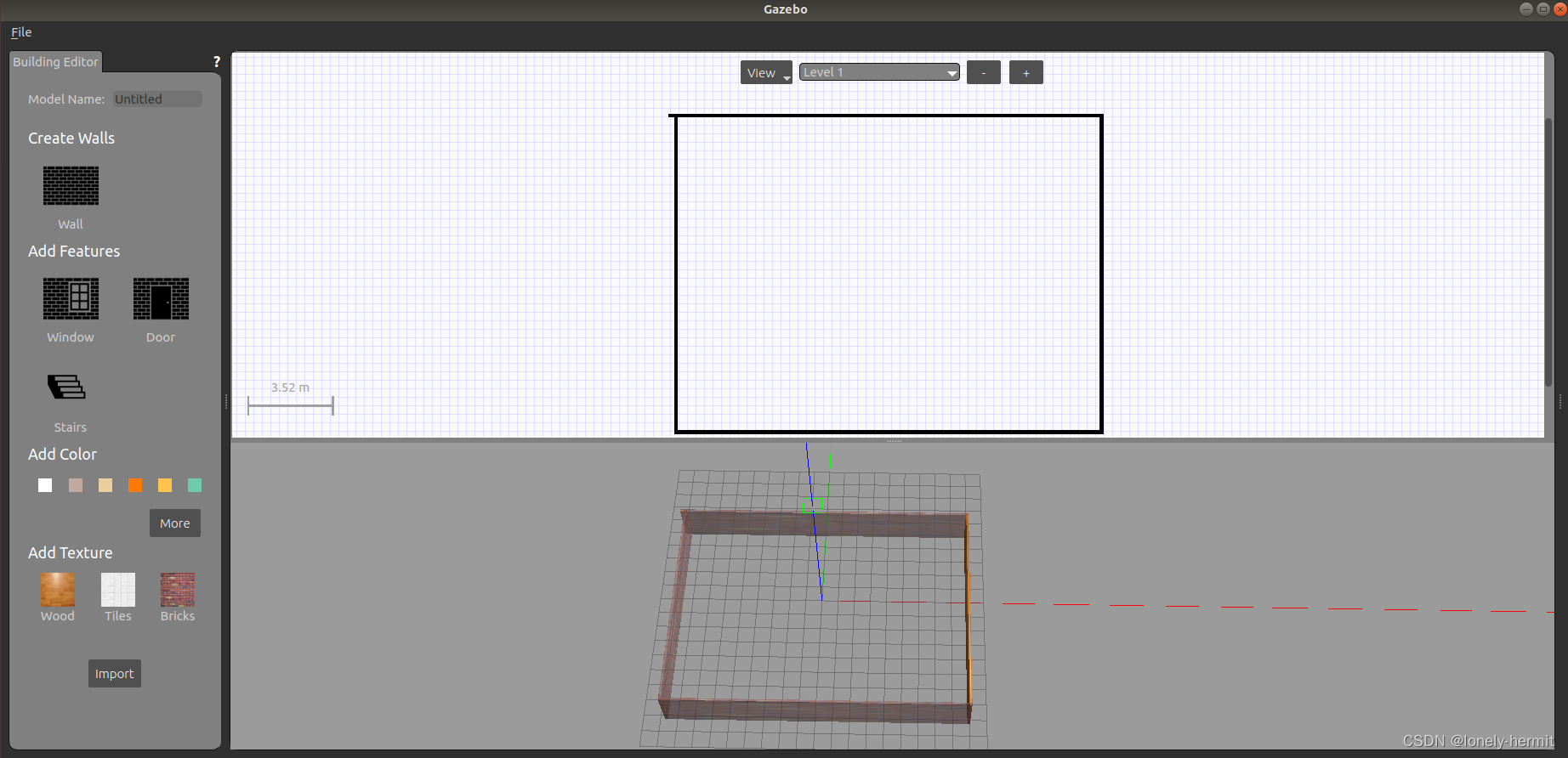
Task: Select the dusty pink color swatch
Action: coord(76,485)
